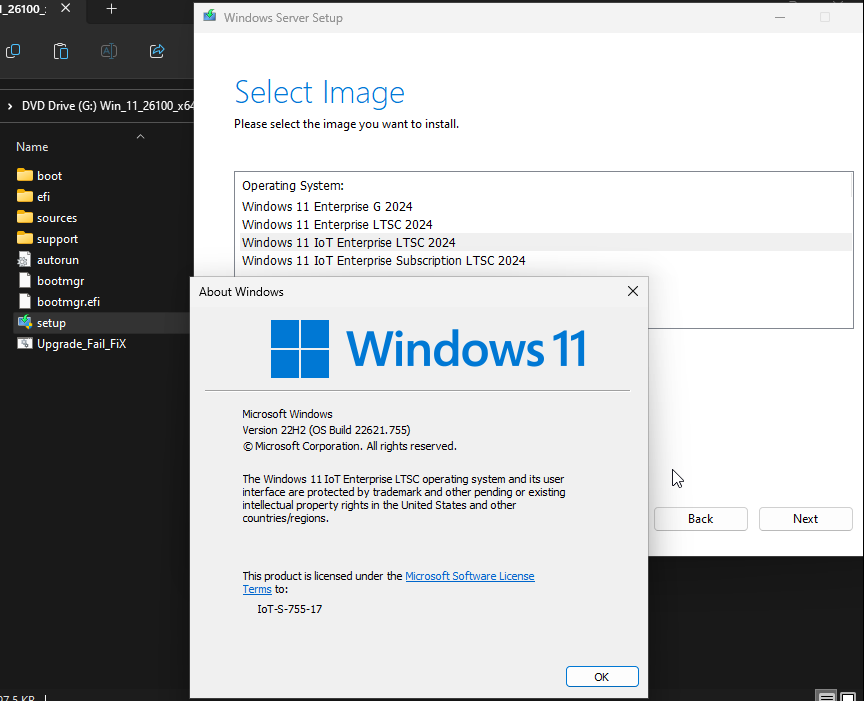Click the sources folder name
This screenshot has width=864, height=701.
click(x=57, y=218)
